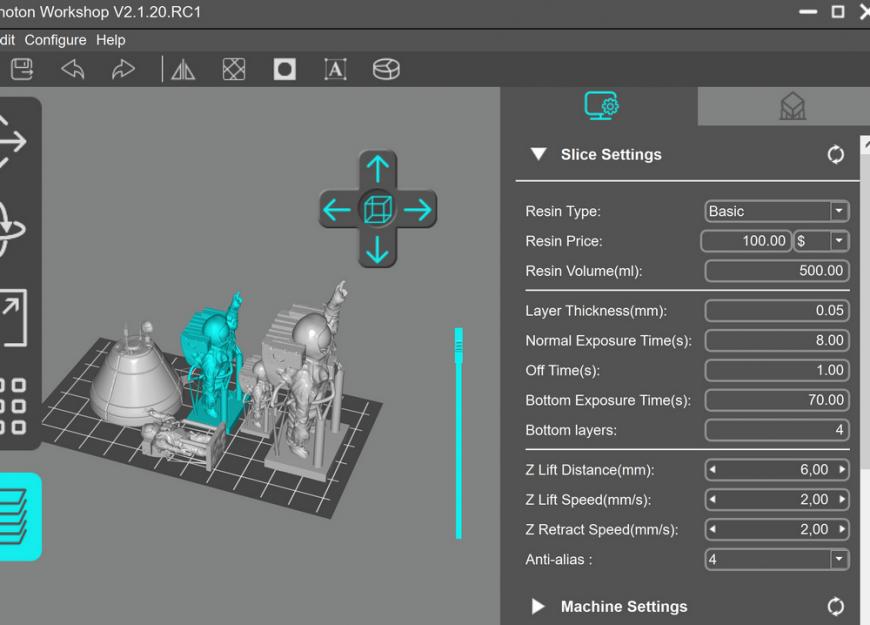Expand the Machine Settings section
The height and width of the screenshot is (625, 870).
pyautogui.click(x=538, y=606)
